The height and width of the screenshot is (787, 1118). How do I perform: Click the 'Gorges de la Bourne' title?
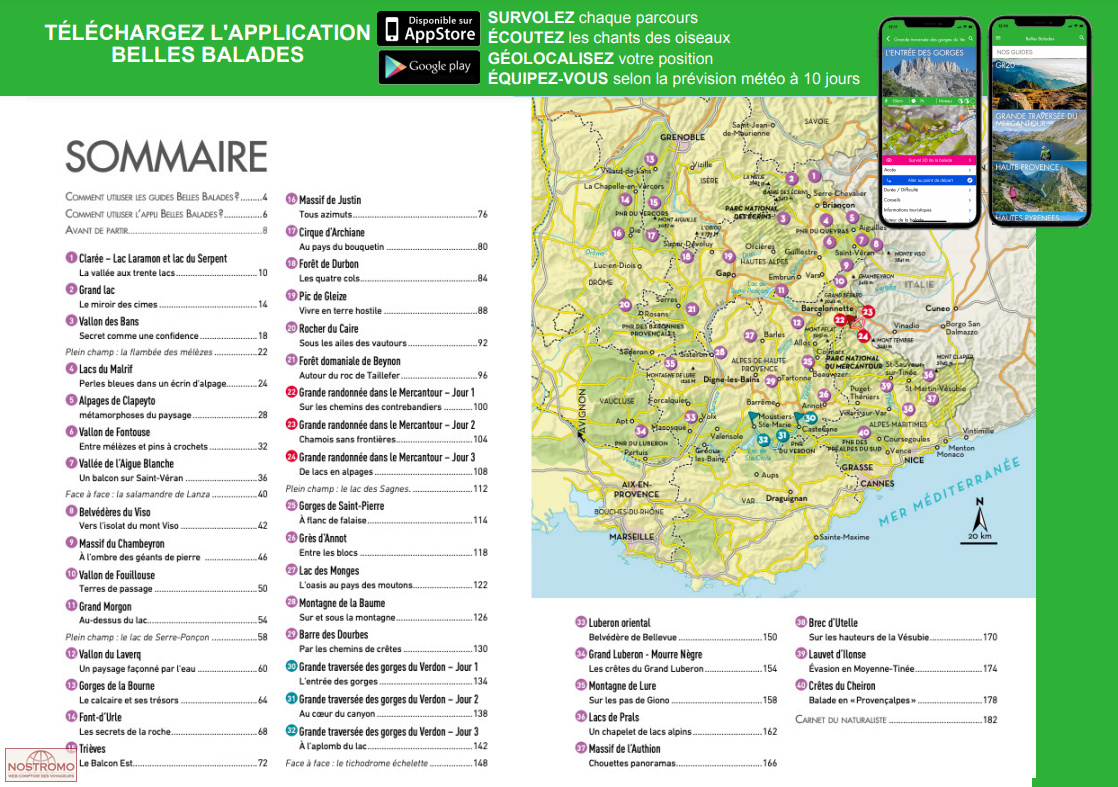pos(117,686)
